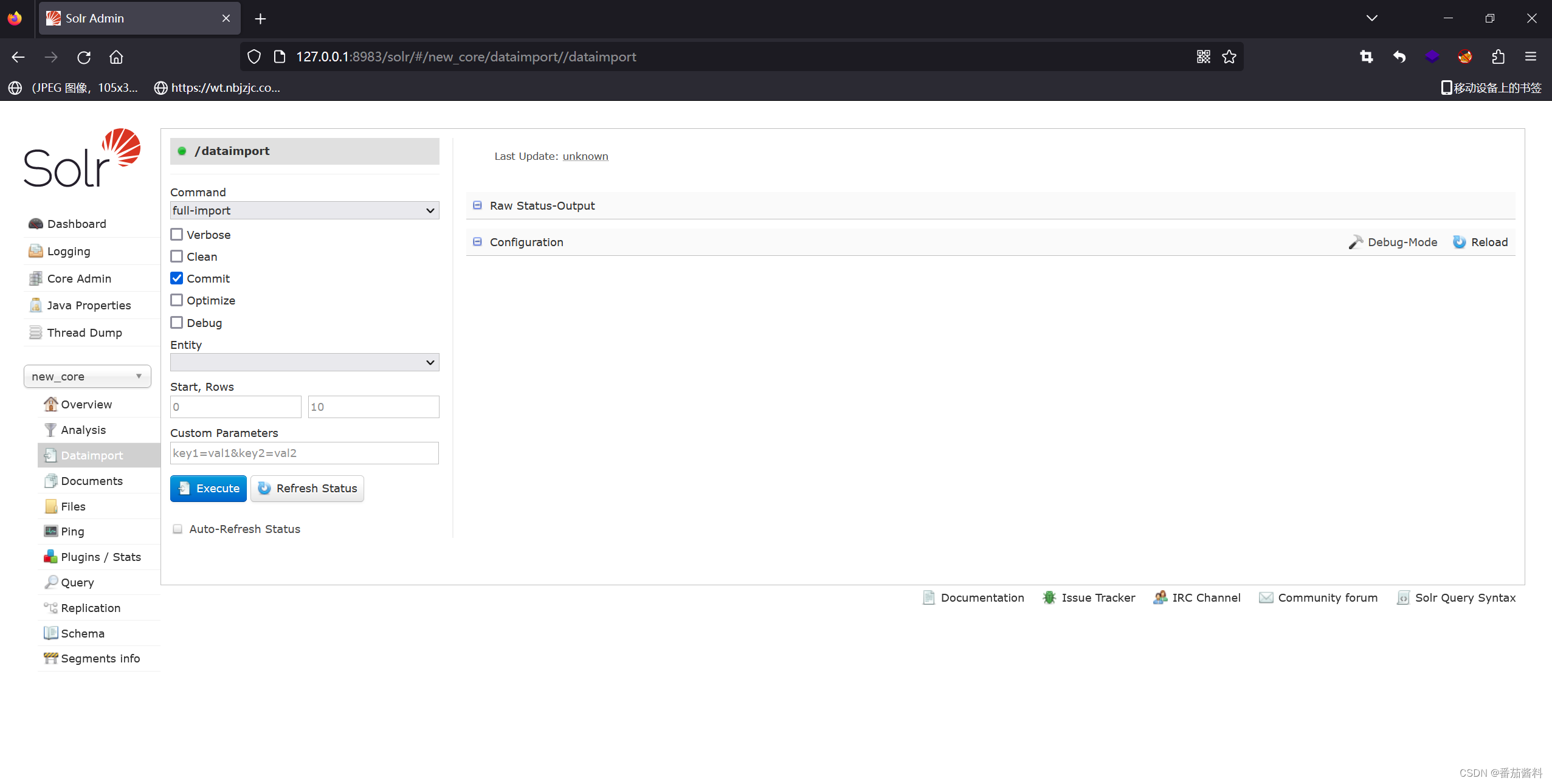This screenshot has width=1552, height=784.
Task: Open the Thread Dump icon
Action: (x=35, y=332)
